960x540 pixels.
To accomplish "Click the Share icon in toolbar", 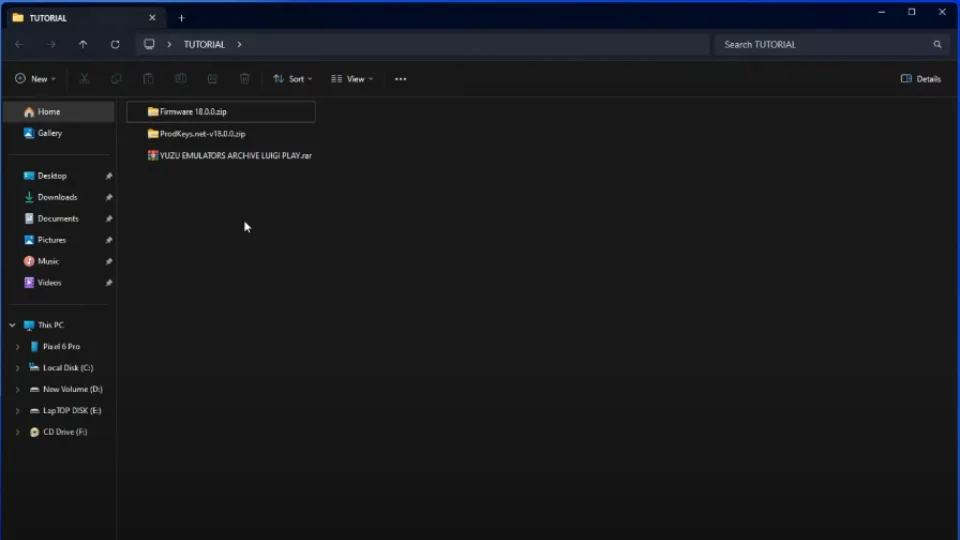I will [212, 78].
